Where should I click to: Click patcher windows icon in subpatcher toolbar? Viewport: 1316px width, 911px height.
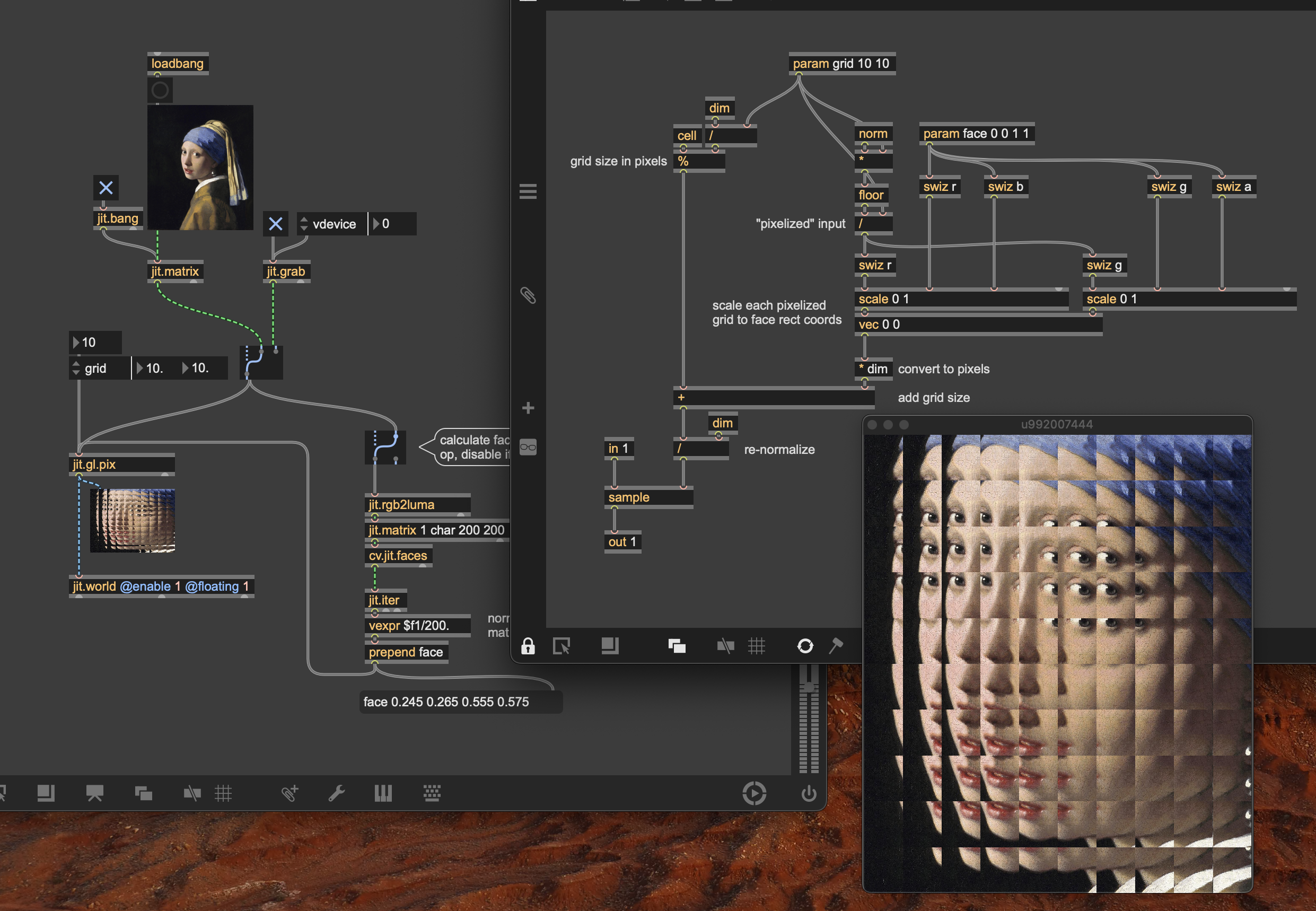click(677, 646)
